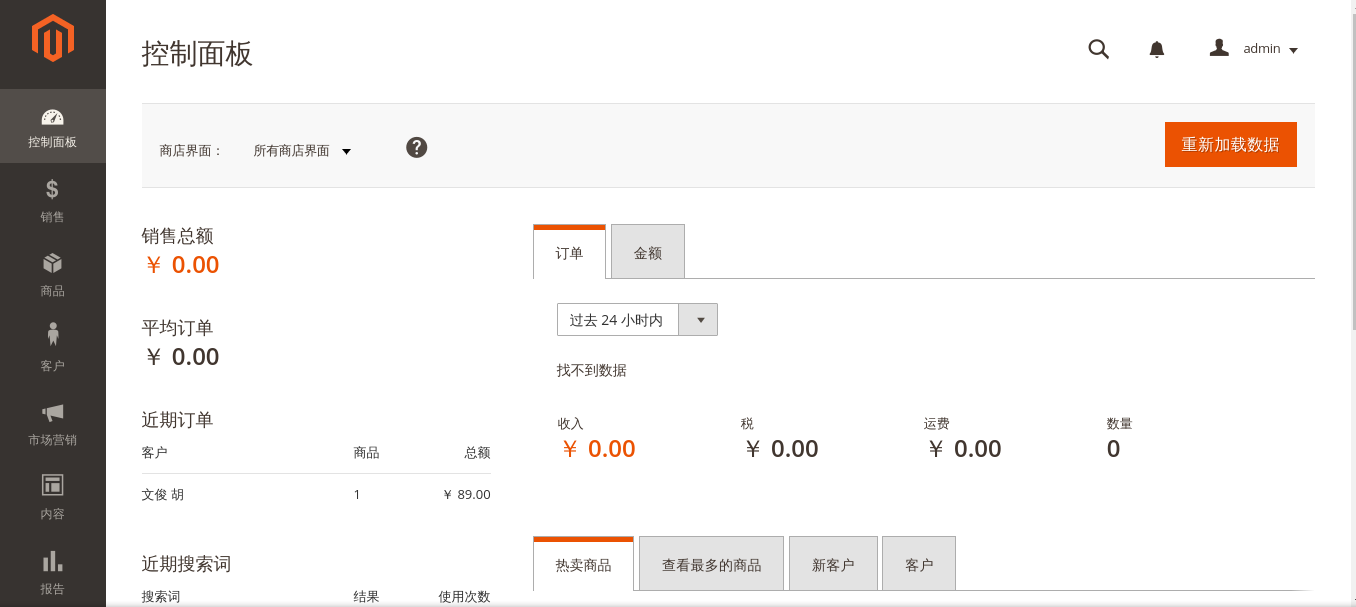The height and width of the screenshot is (607, 1356).
Task: Select the 查看最多的商品 tab
Action: pyautogui.click(x=711, y=564)
